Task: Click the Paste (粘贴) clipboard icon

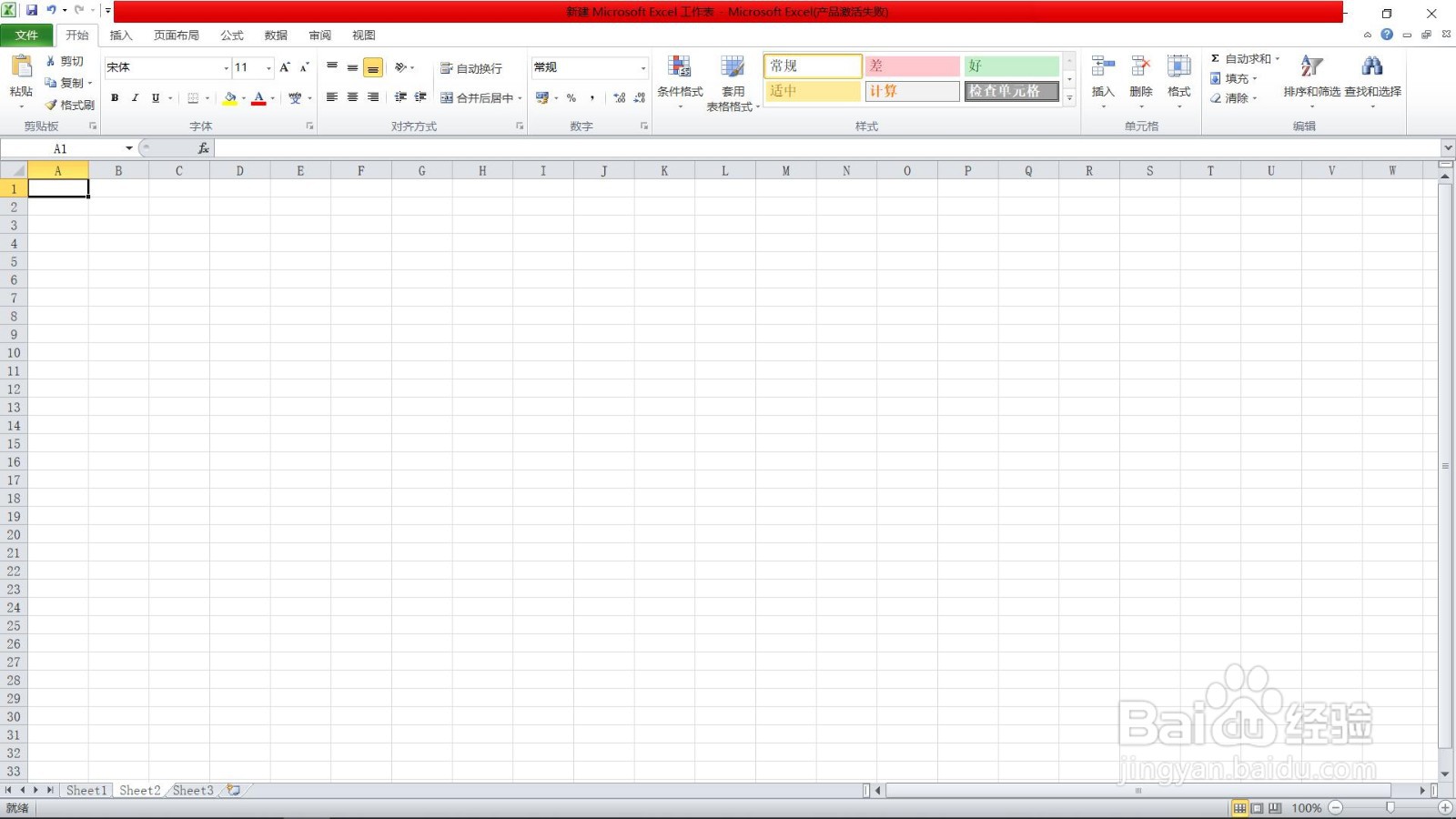Action: pyautogui.click(x=21, y=66)
